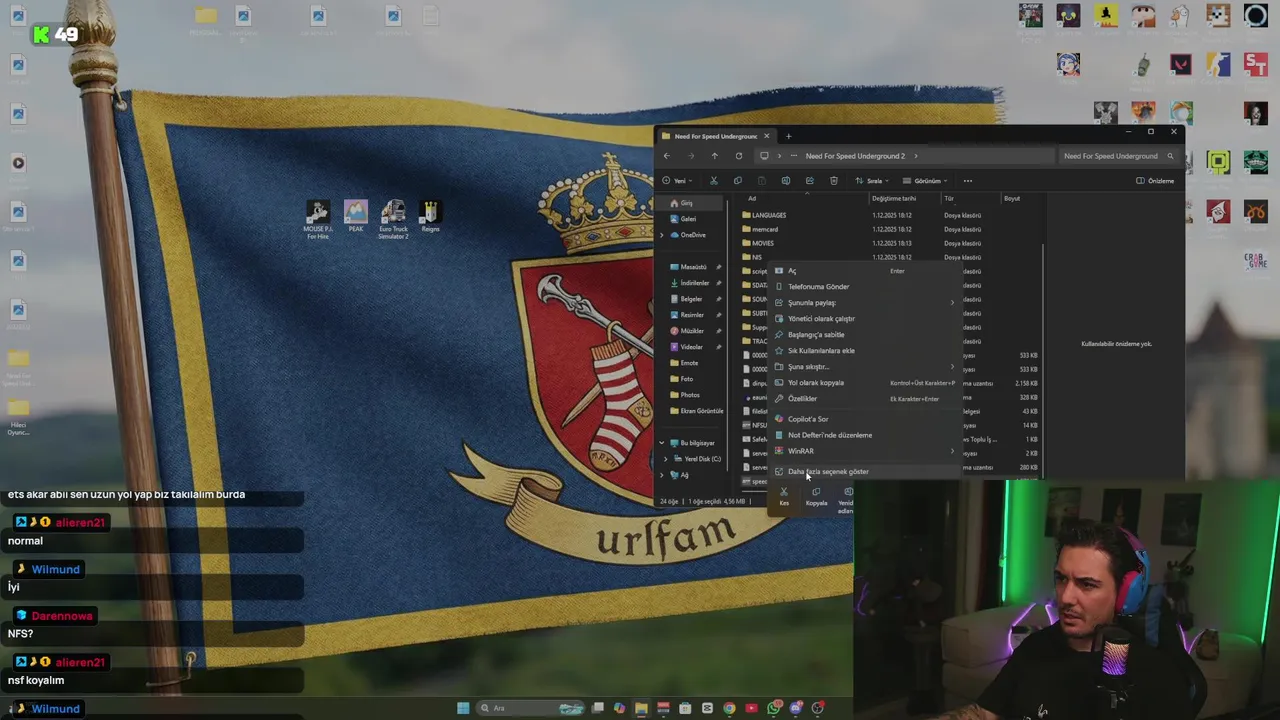Open the Need For Speed Underground search field

coord(1118,156)
